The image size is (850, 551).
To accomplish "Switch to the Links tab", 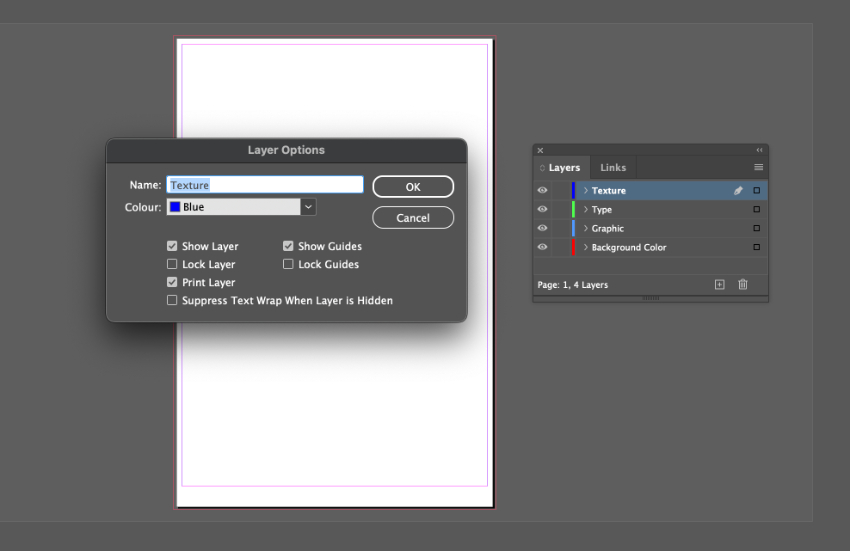I will [x=613, y=168].
